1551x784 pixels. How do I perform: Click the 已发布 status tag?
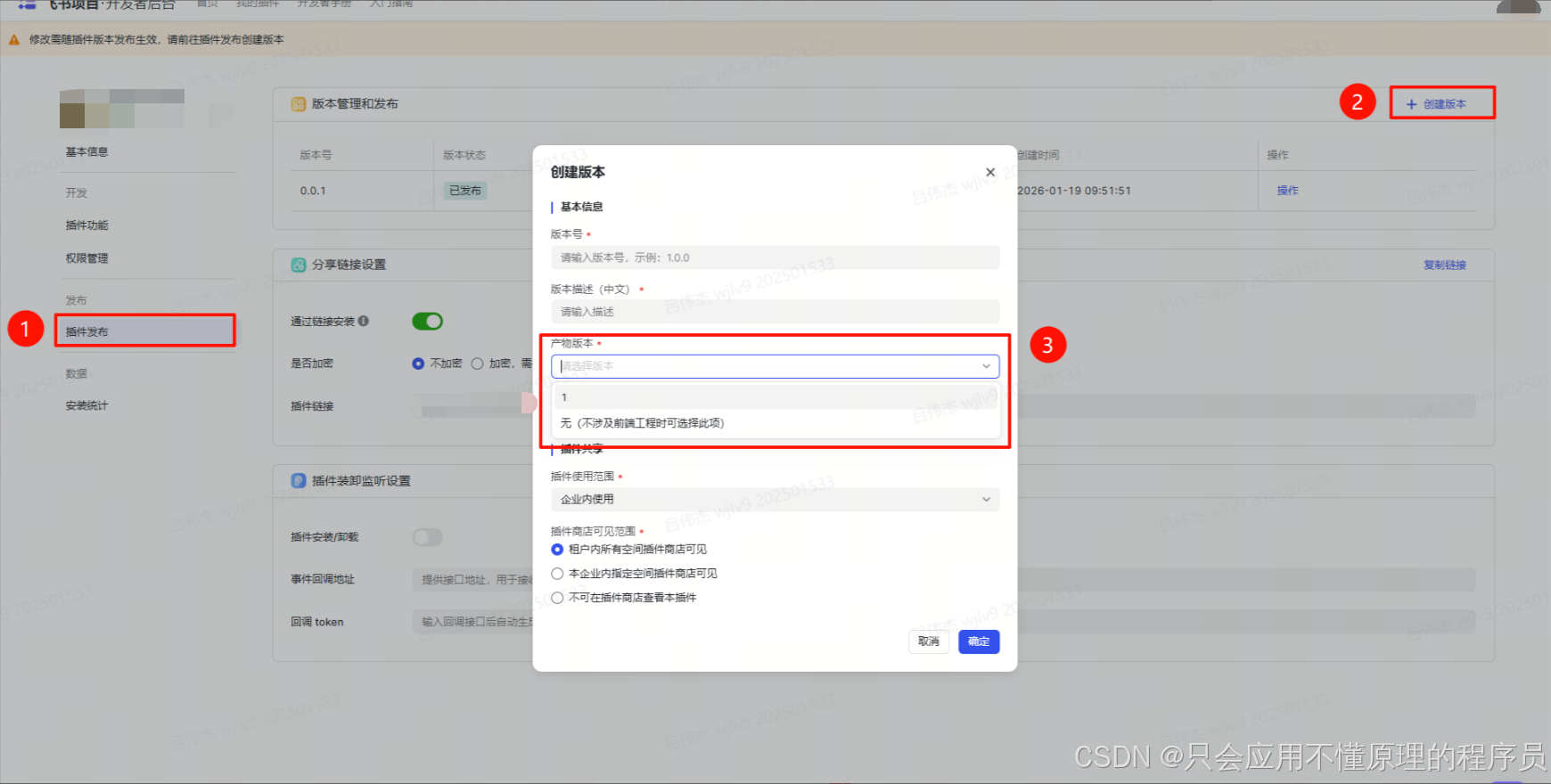click(465, 191)
